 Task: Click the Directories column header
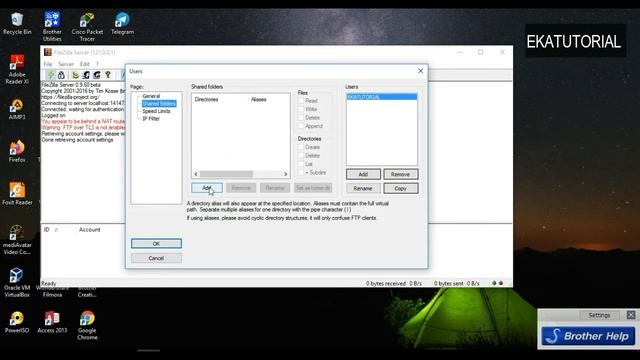pyautogui.click(x=207, y=100)
